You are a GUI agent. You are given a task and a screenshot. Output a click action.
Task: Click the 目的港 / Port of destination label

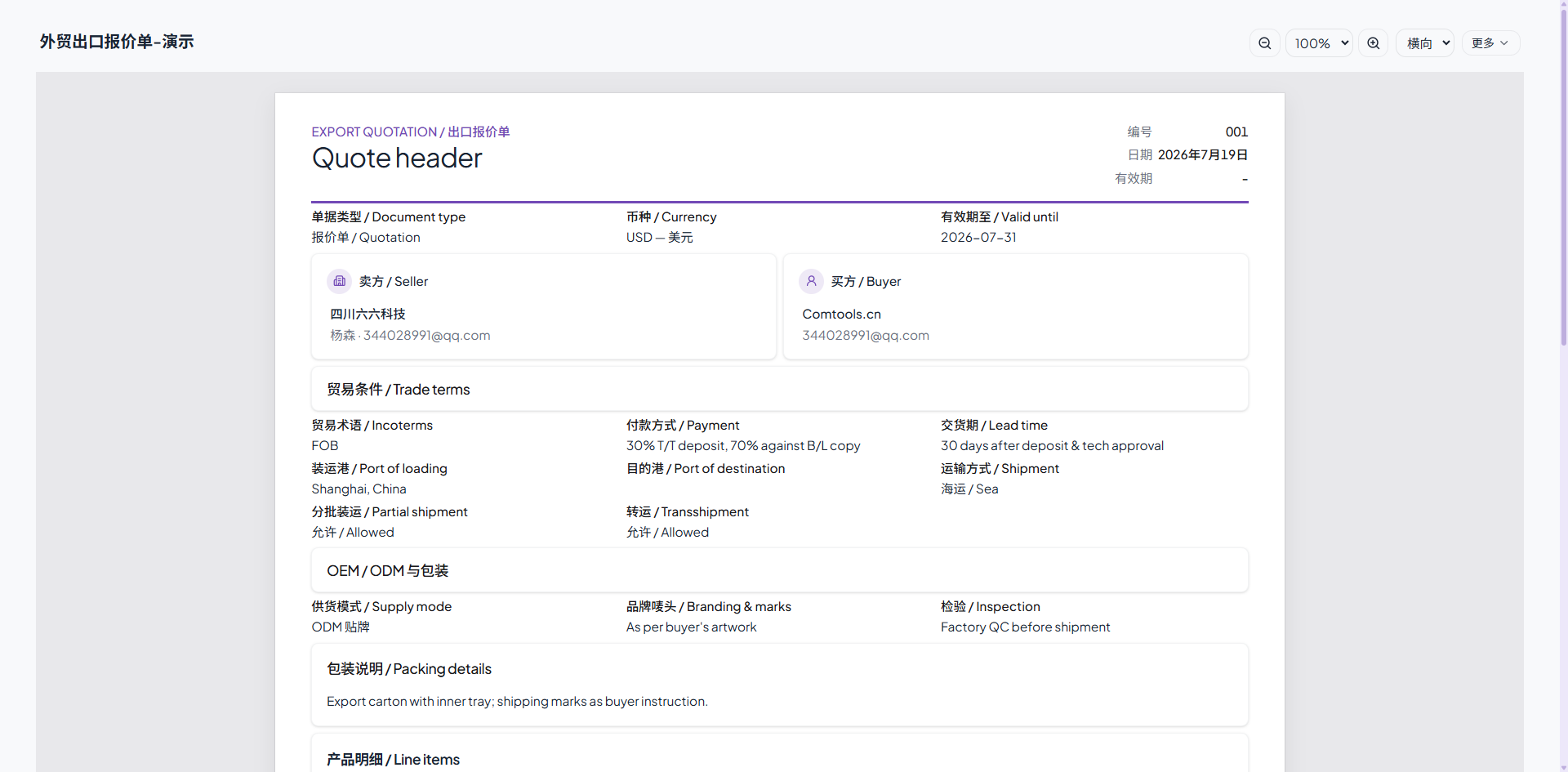[706, 468]
